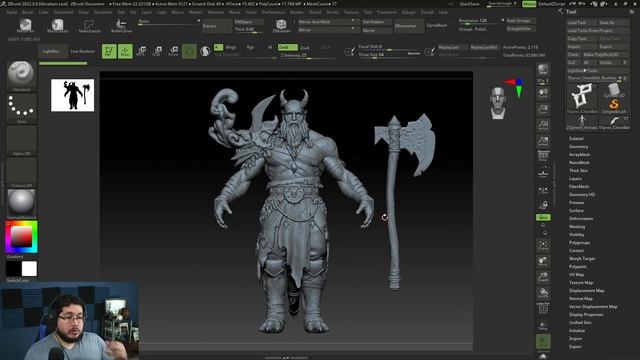
Task: Click the character silhouette thumbnail preview
Action: tap(73, 95)
